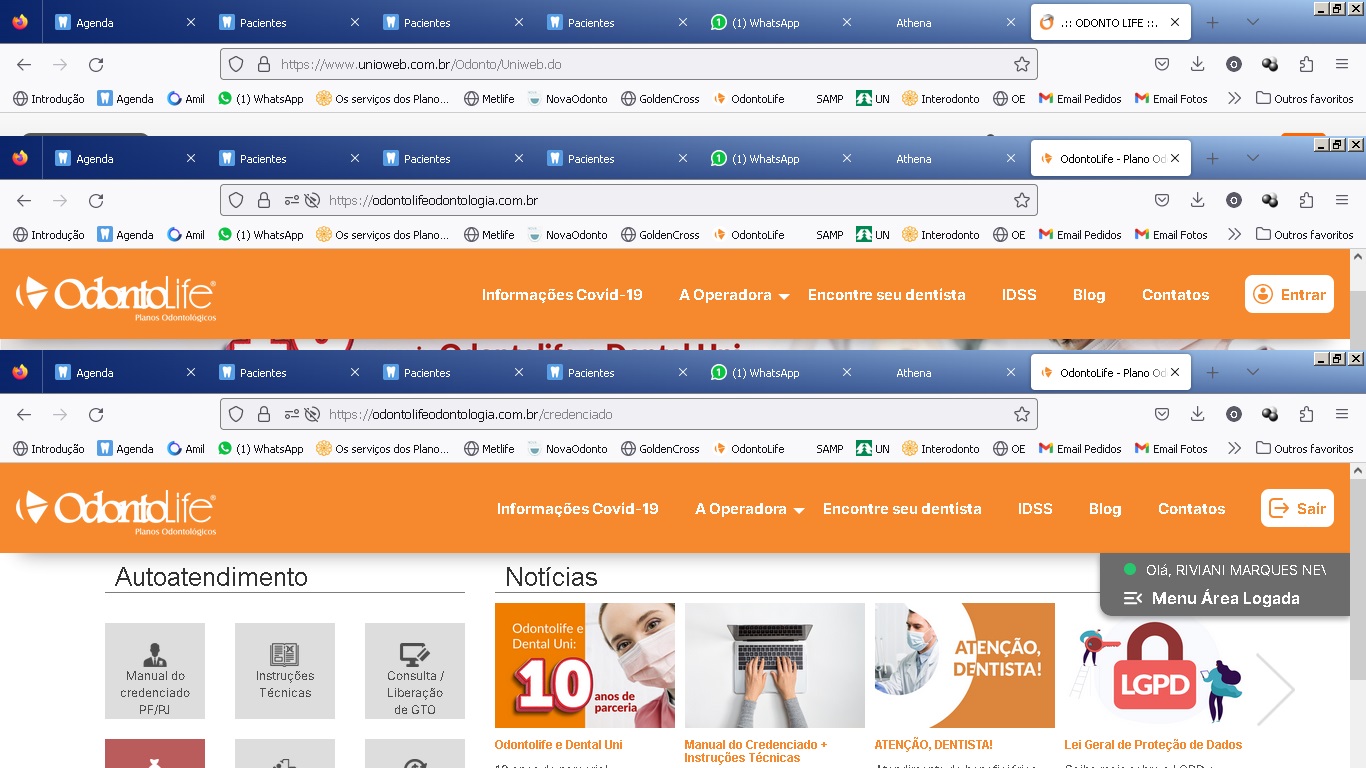This screenshot has width=1366, height=768.
Task: Open Extensions puzzle icon in the Uniweb window
Action: tap(1306, 64)
